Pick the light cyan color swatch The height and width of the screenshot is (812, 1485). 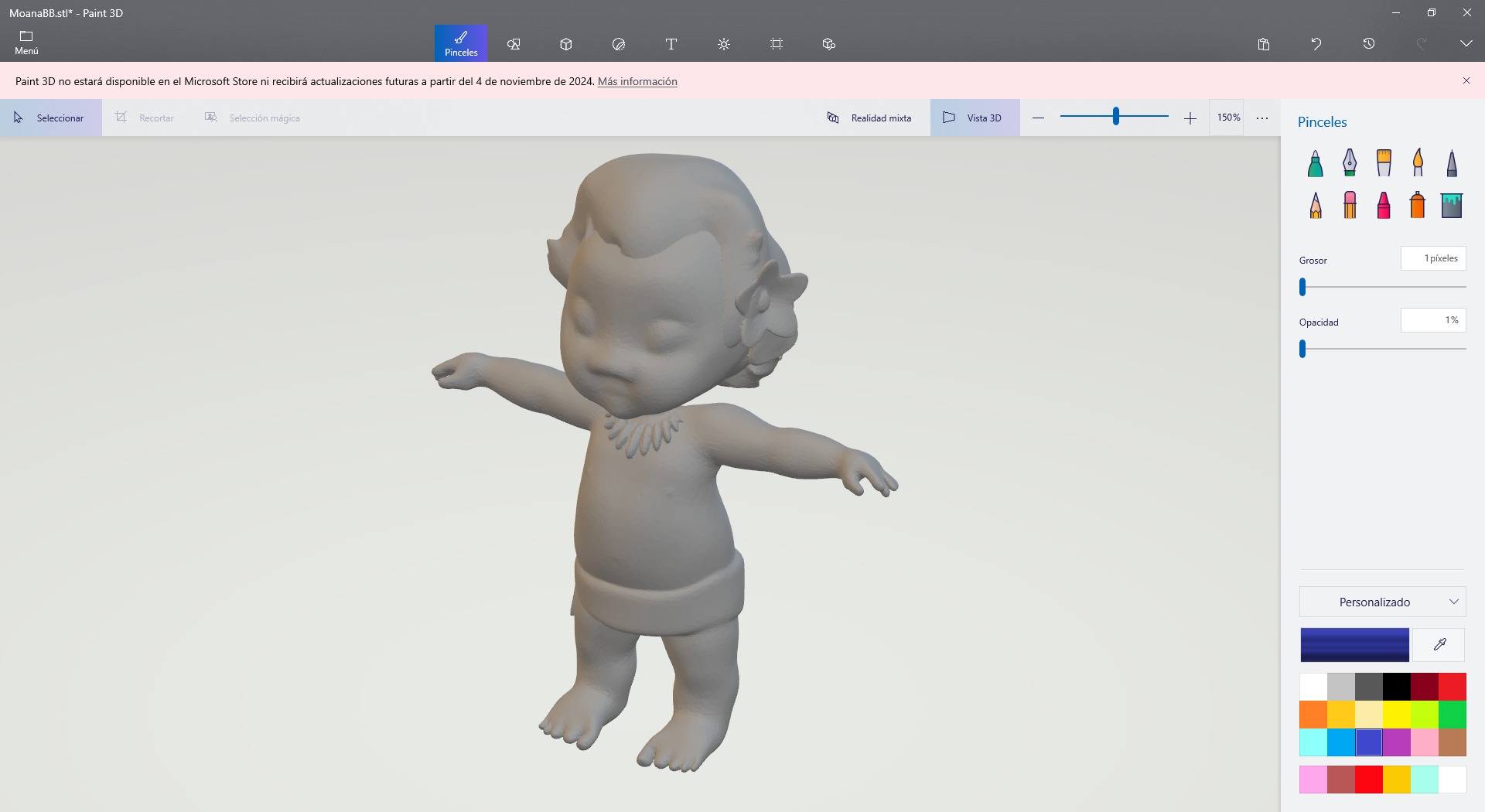(1313, 742)
